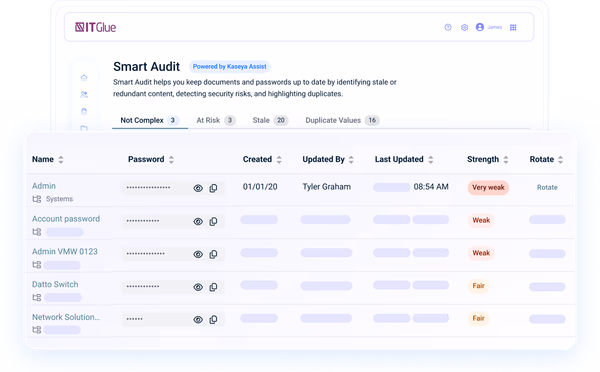600x372 pixels.
Task: Click the Smart Audit page heading
Action: coord(147,67)
